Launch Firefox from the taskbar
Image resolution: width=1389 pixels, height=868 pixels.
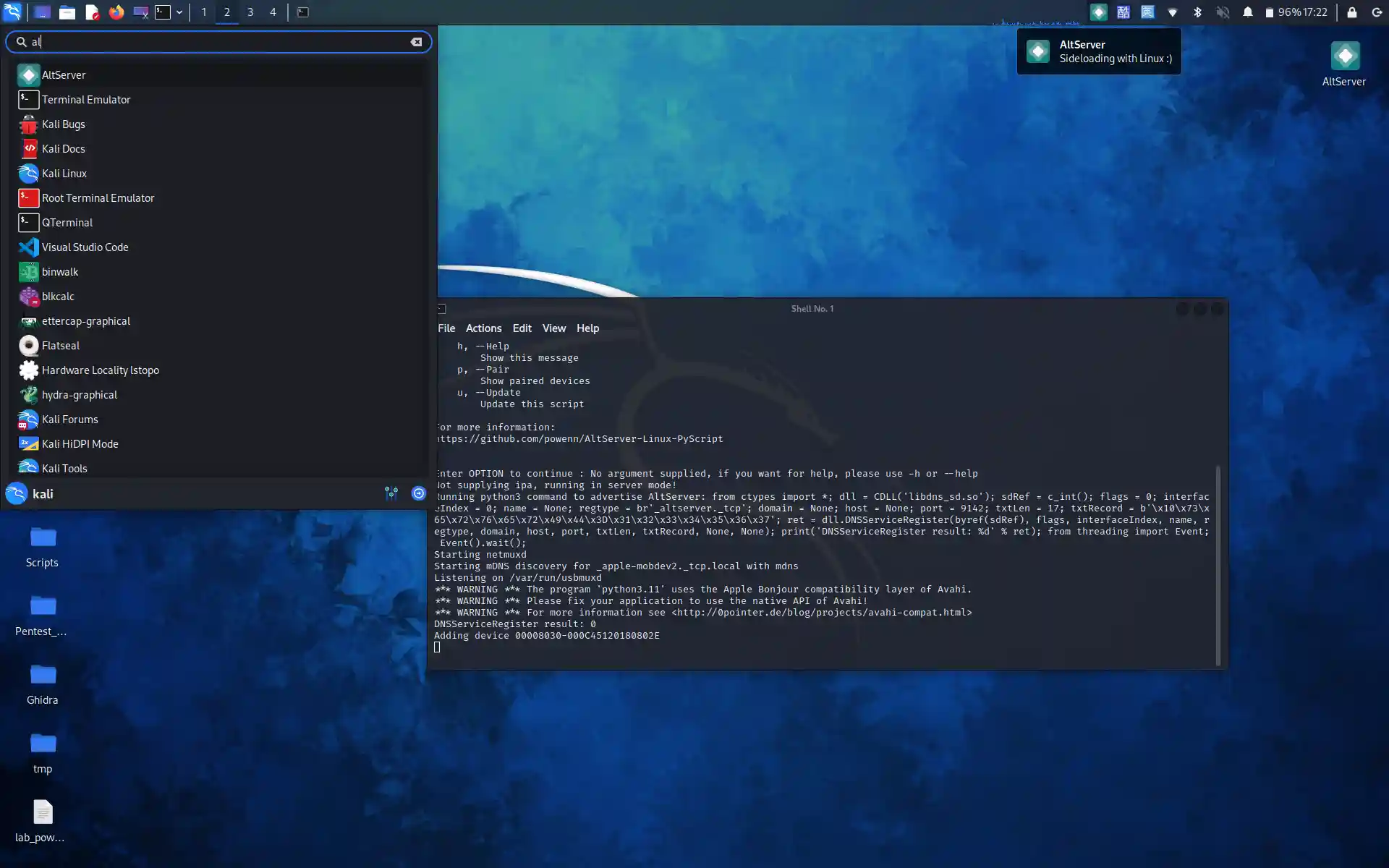116,12
